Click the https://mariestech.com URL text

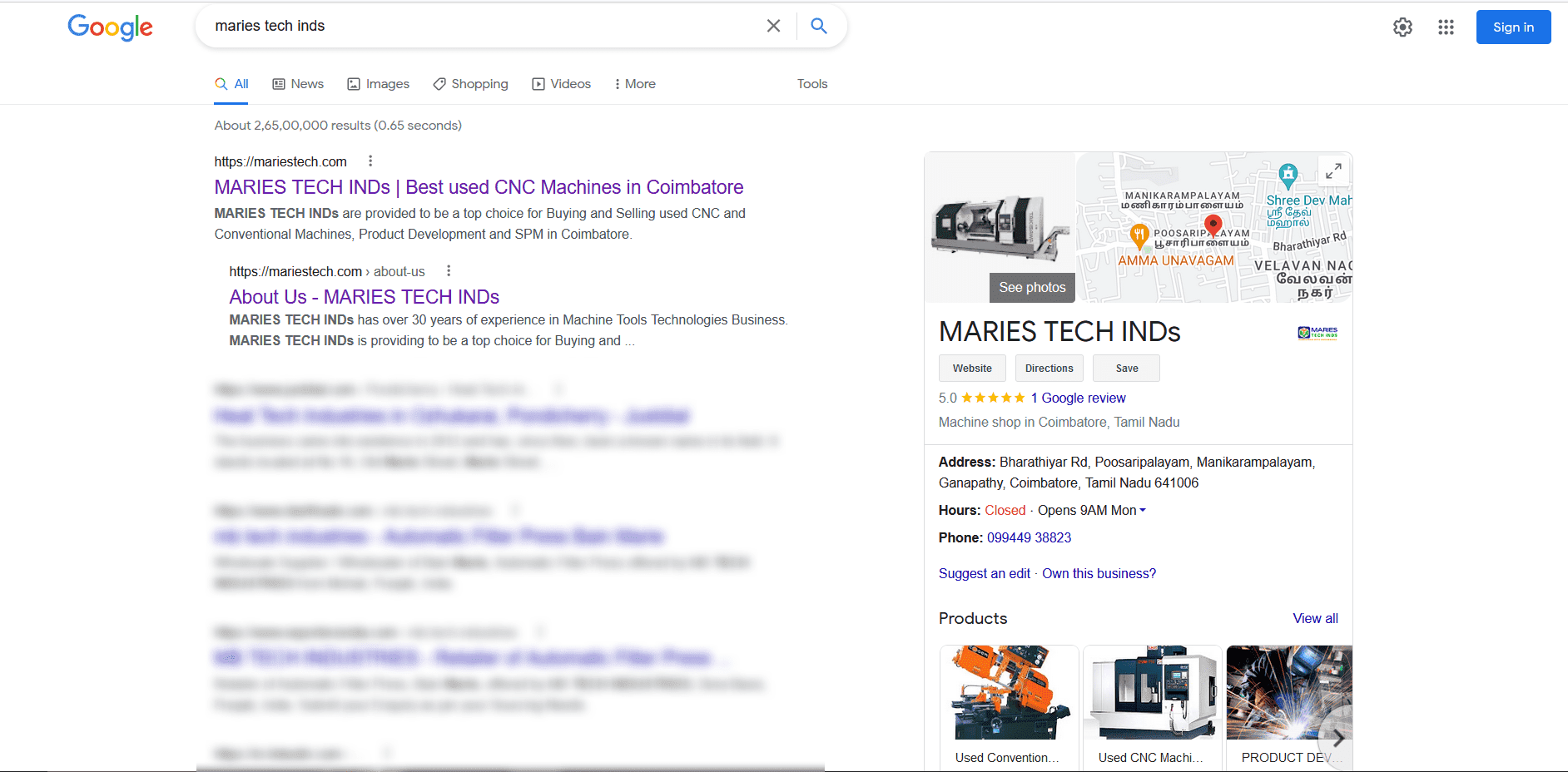coord(280,161)
